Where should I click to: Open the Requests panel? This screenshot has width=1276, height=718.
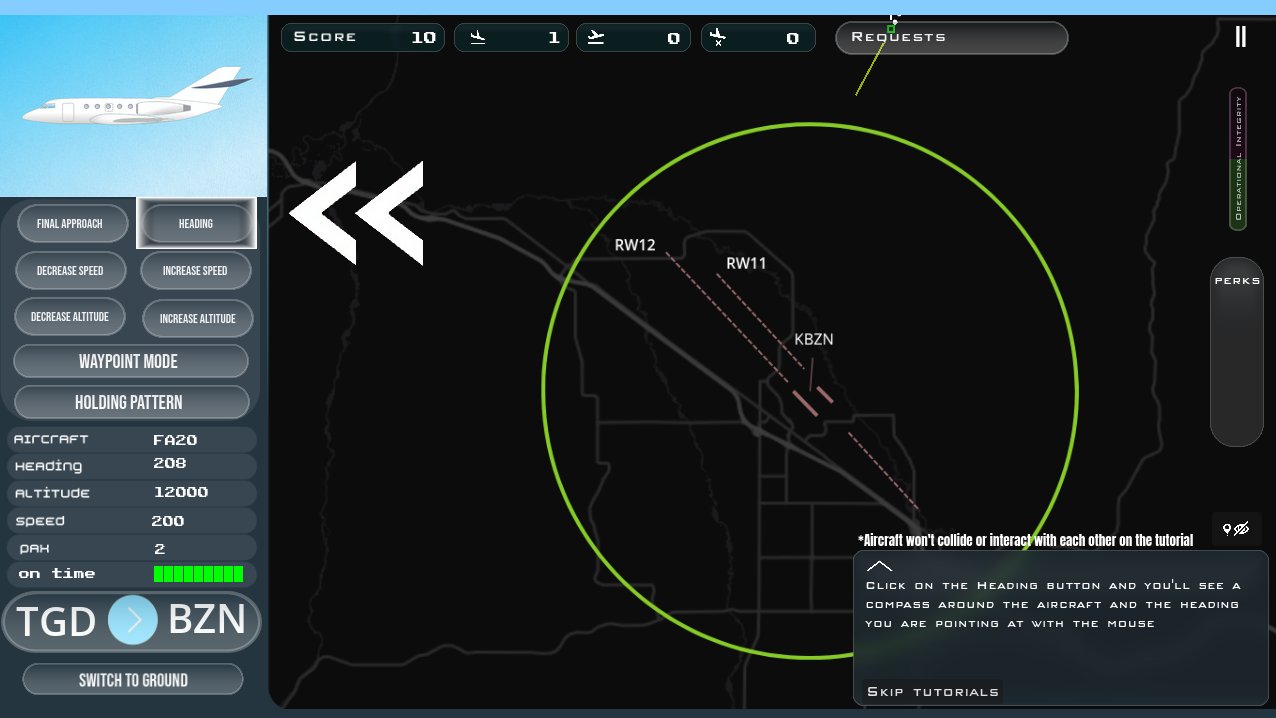coord(951,38)
